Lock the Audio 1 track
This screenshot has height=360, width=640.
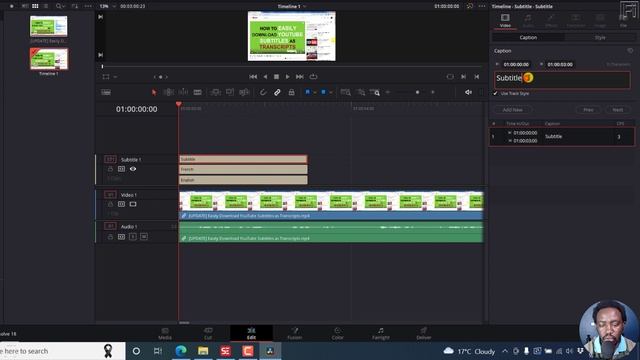110,237
